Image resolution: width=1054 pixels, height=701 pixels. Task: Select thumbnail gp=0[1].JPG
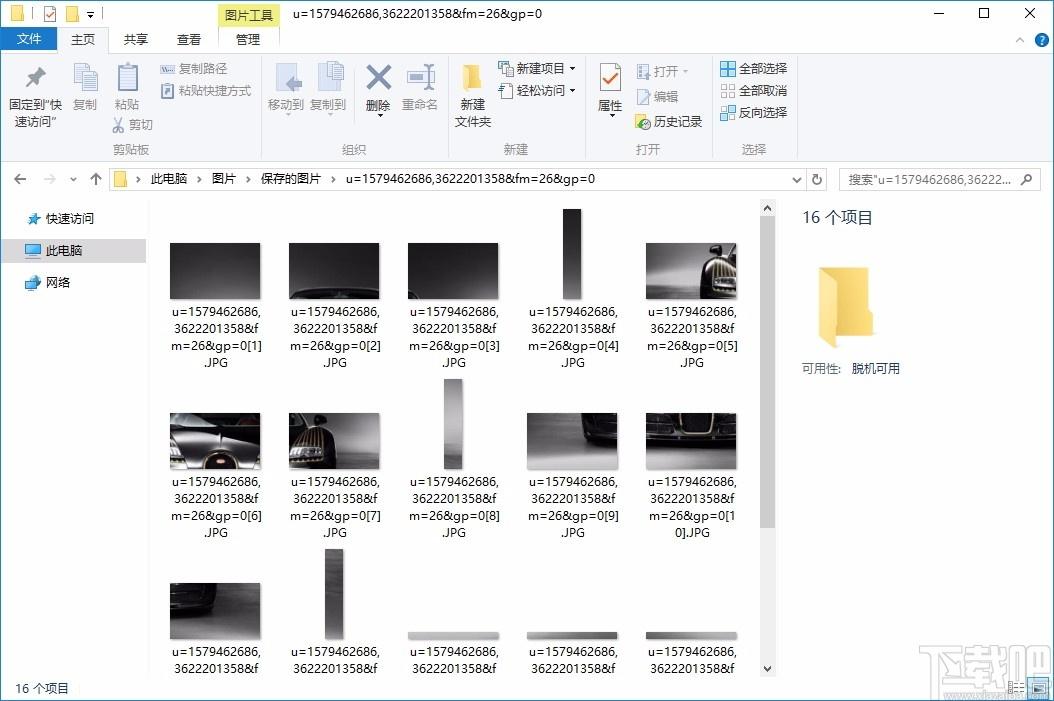215,271
